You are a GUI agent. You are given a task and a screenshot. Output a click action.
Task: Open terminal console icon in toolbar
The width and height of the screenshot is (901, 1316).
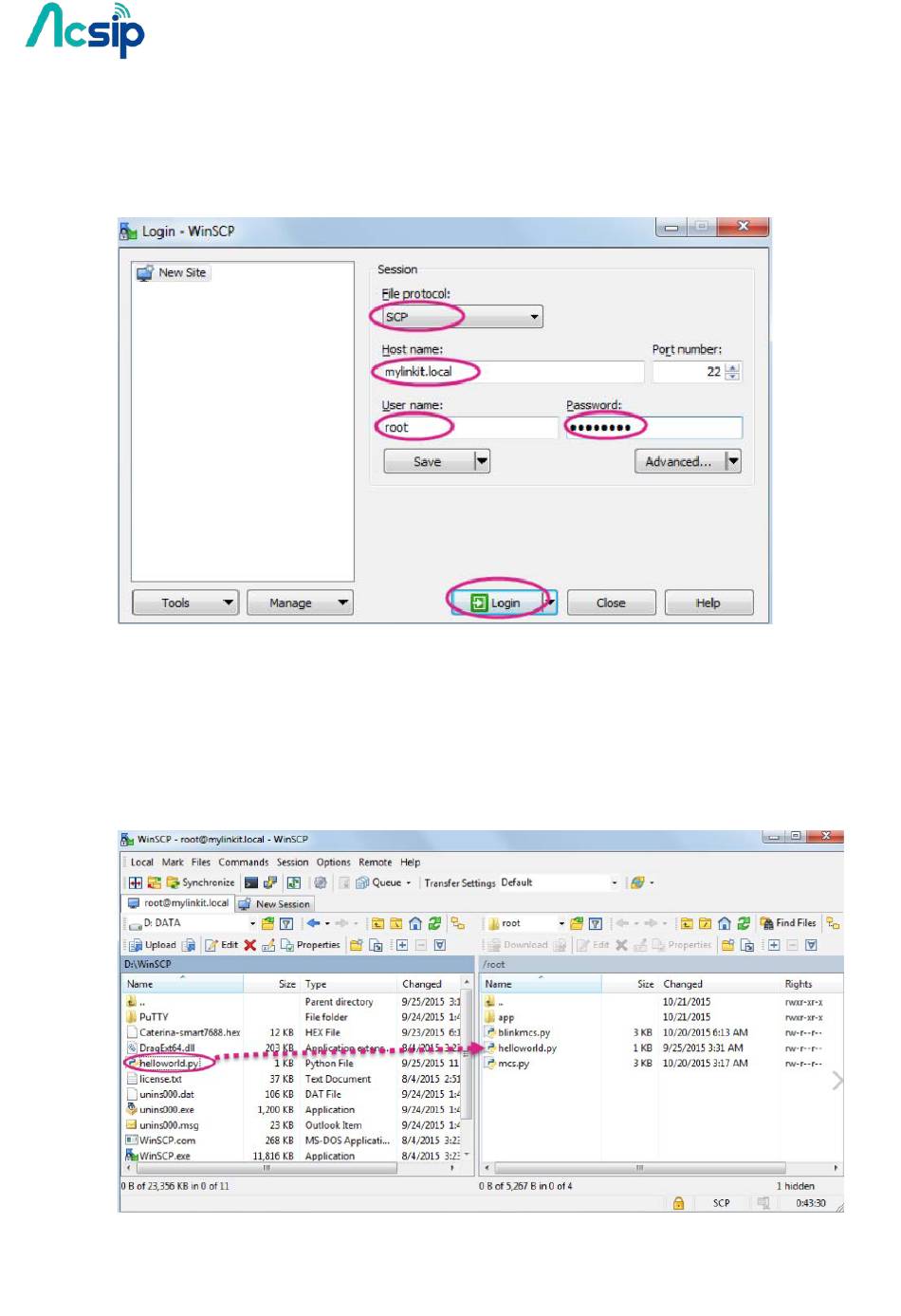251,882
